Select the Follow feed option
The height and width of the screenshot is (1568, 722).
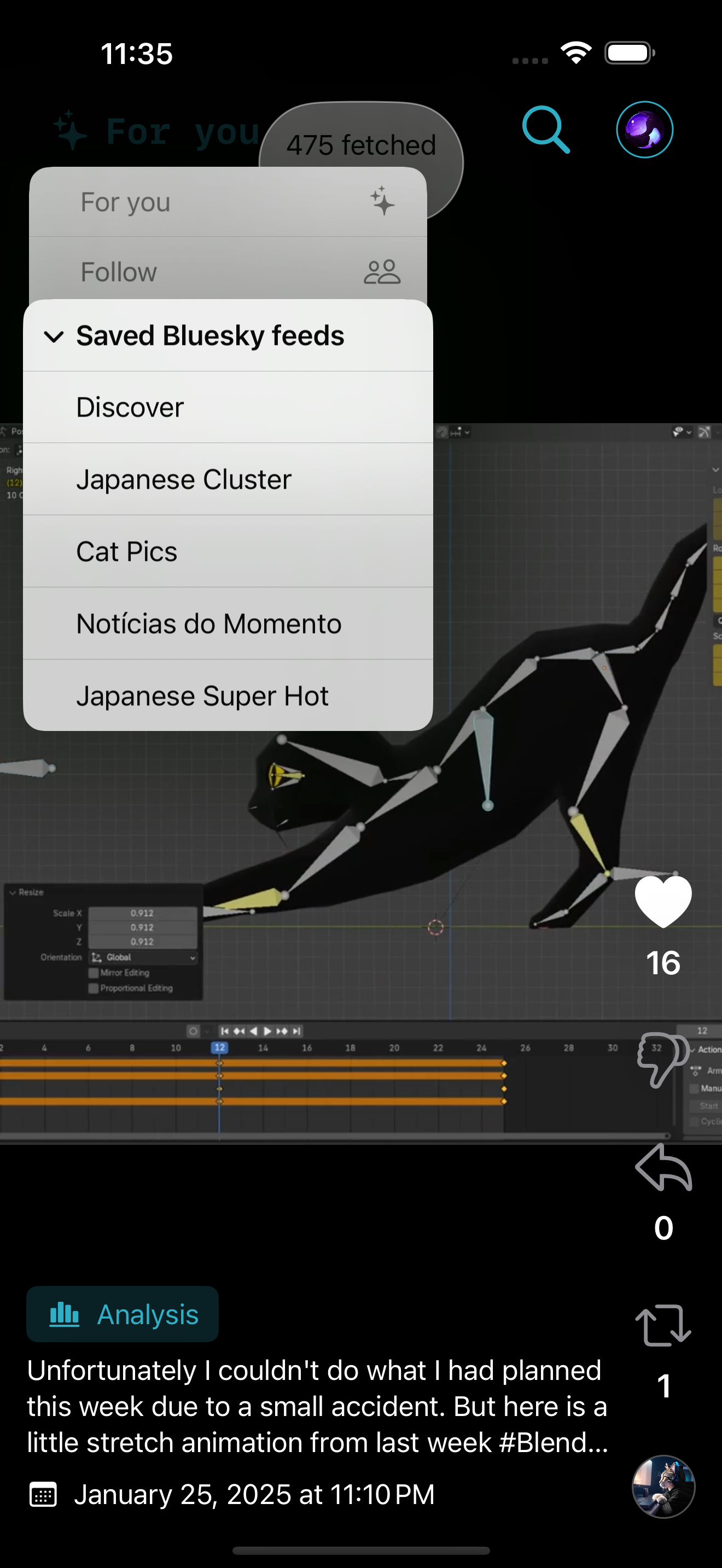pos(228,272)
